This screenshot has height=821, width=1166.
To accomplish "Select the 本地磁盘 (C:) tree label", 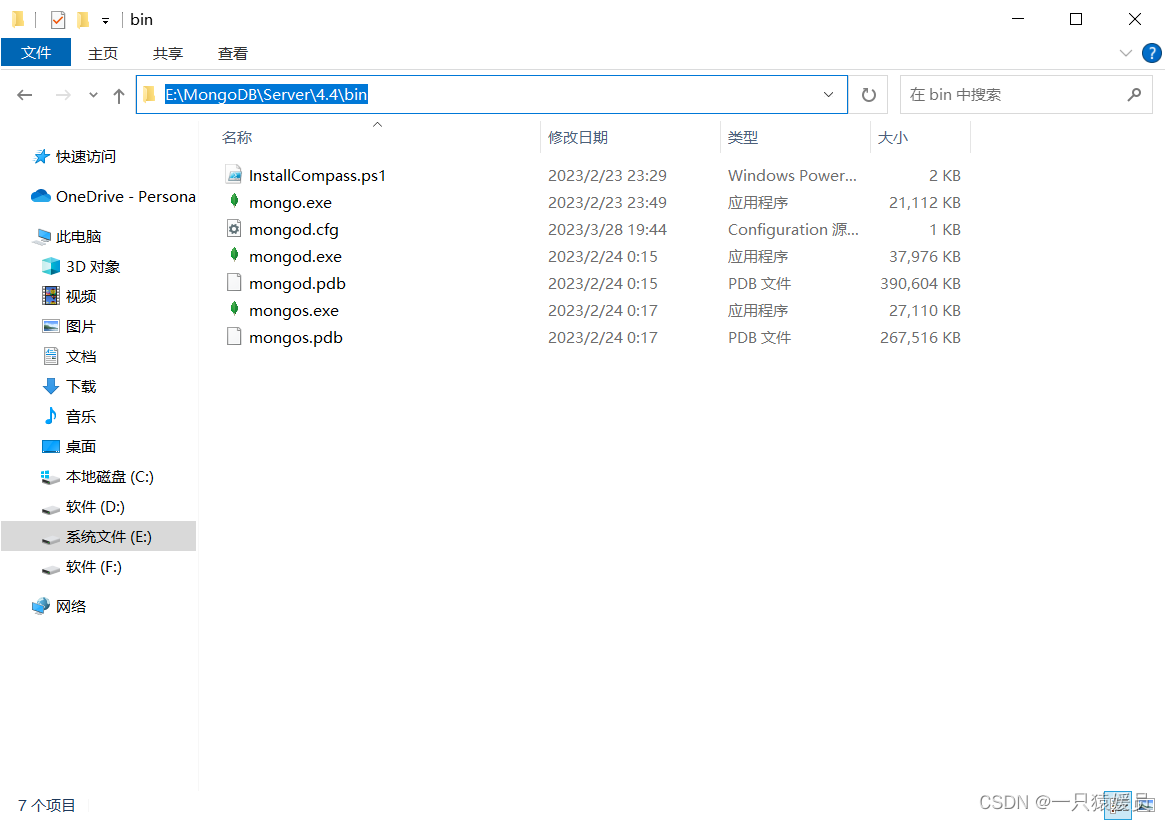I will (109, 477).
